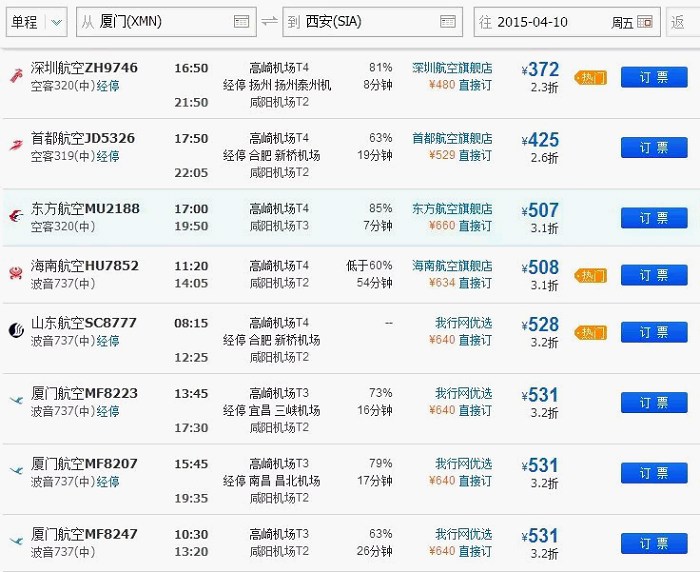Viewport: 700px width, 572px height.
Task: Book ticket for flight ZH9746
Action: pyautogui.click(x=654, y=77)
